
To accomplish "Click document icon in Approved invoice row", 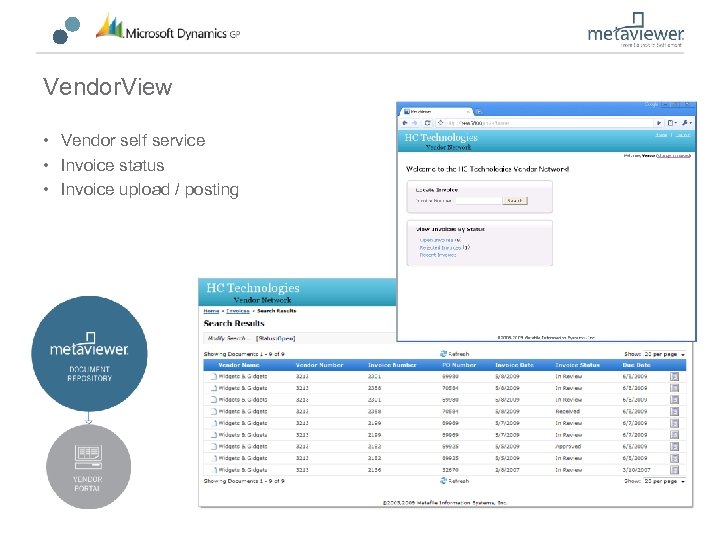I will (x=214, y=446).
